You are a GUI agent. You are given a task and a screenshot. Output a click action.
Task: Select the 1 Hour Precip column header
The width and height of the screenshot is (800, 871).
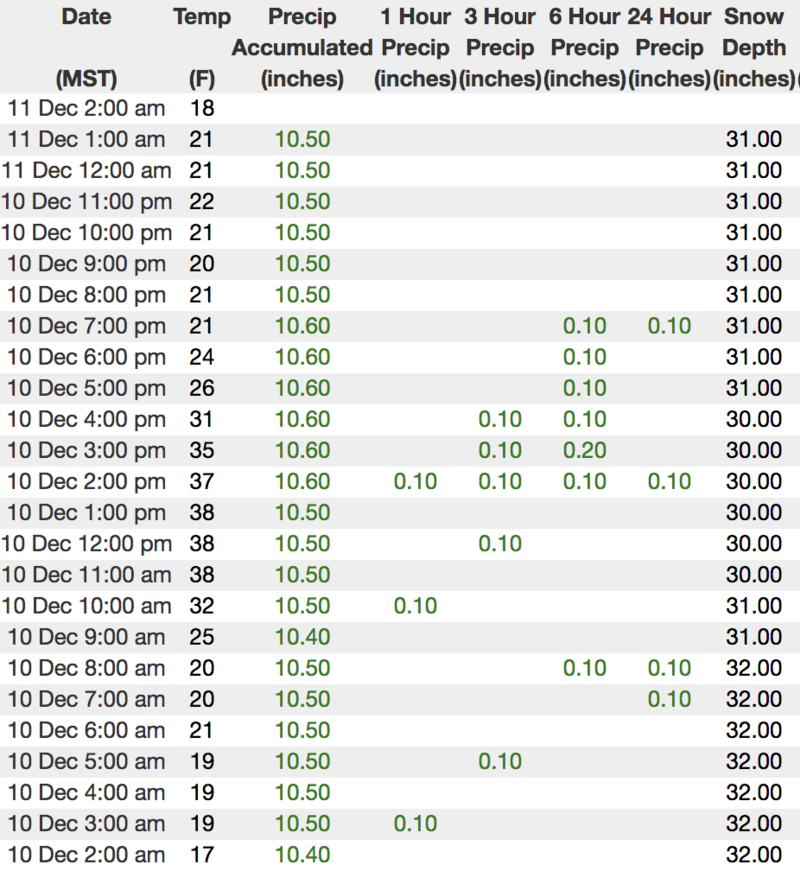415,47
